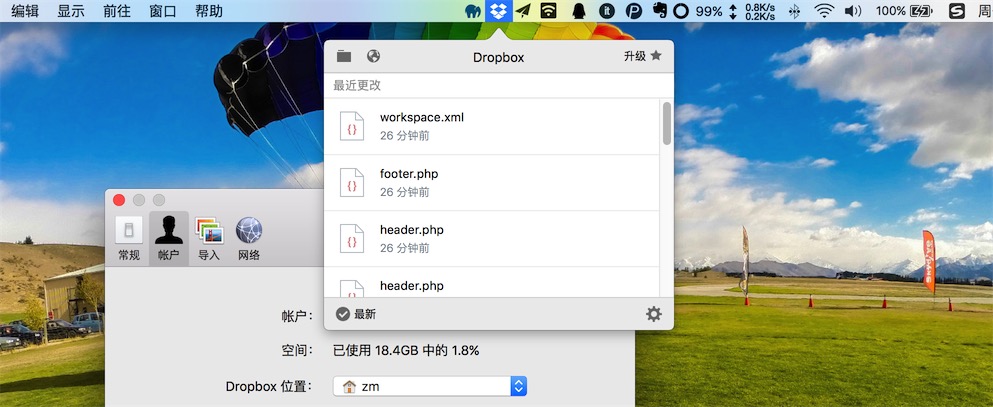Click the Dropbox icon in menu bar
This screenshot has width=993, height=407.
coord(498,11)
